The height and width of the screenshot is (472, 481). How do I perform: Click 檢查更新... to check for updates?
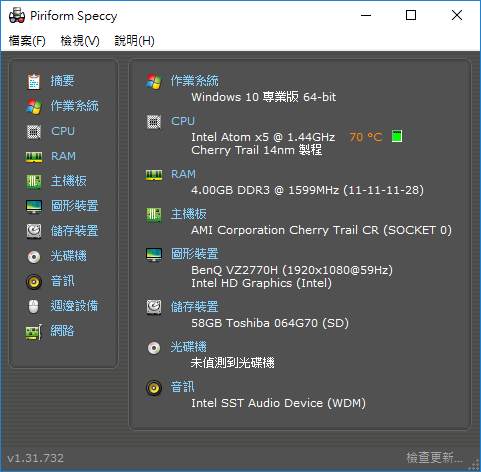tap(434, 458)
